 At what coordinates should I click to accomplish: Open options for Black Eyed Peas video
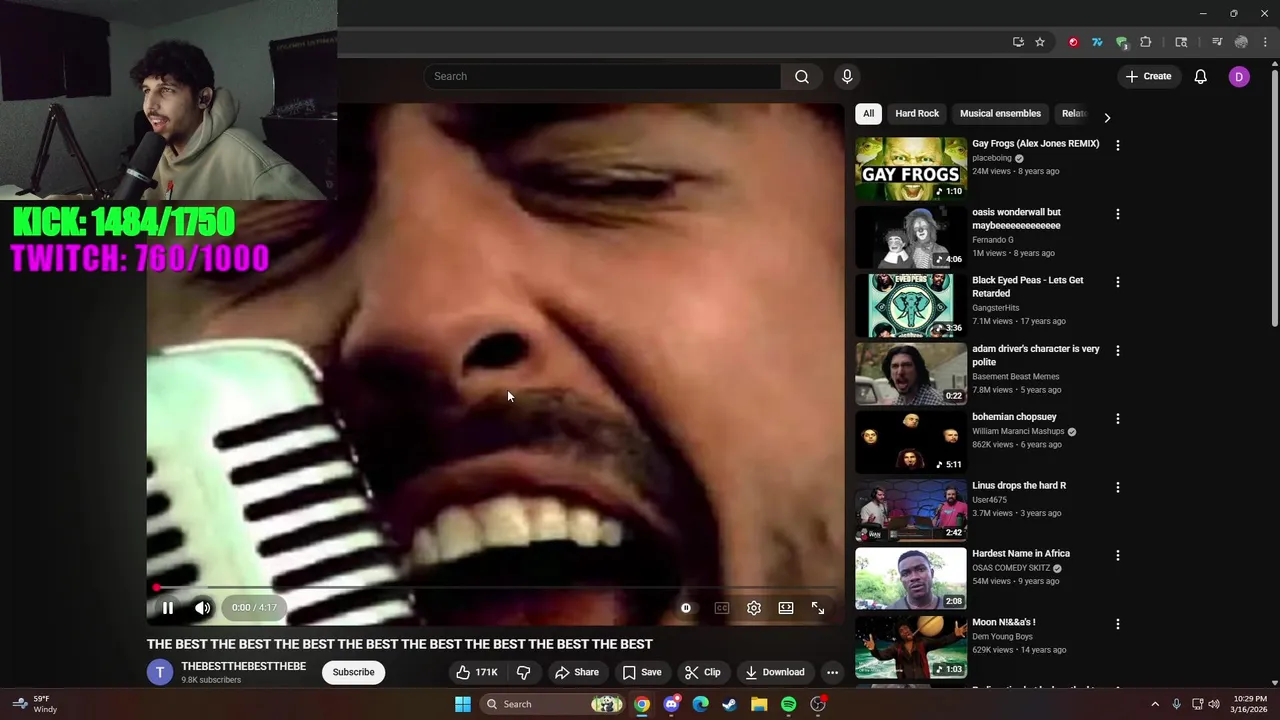[1117, 282]
